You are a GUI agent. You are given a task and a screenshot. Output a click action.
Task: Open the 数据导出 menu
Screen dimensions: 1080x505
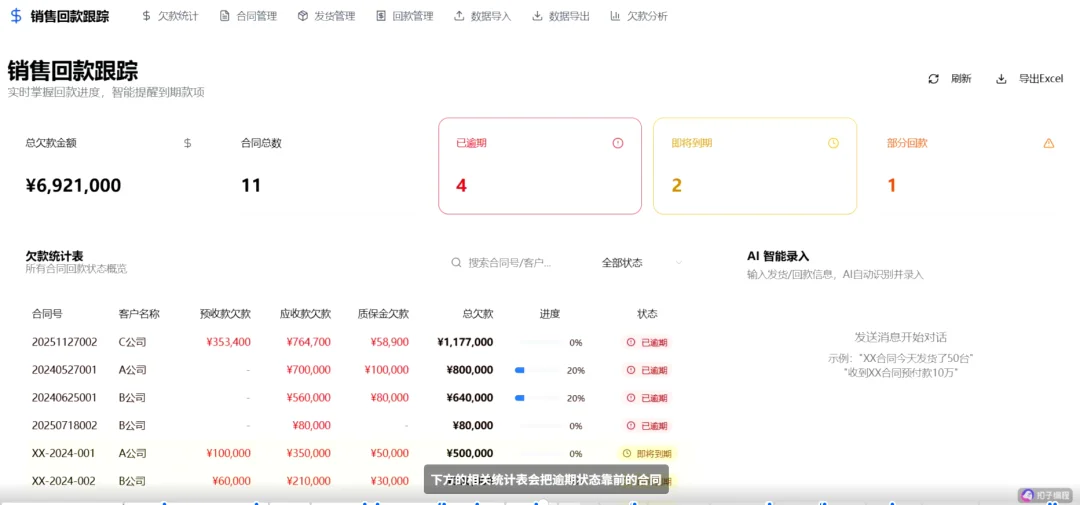click(561, 16)
